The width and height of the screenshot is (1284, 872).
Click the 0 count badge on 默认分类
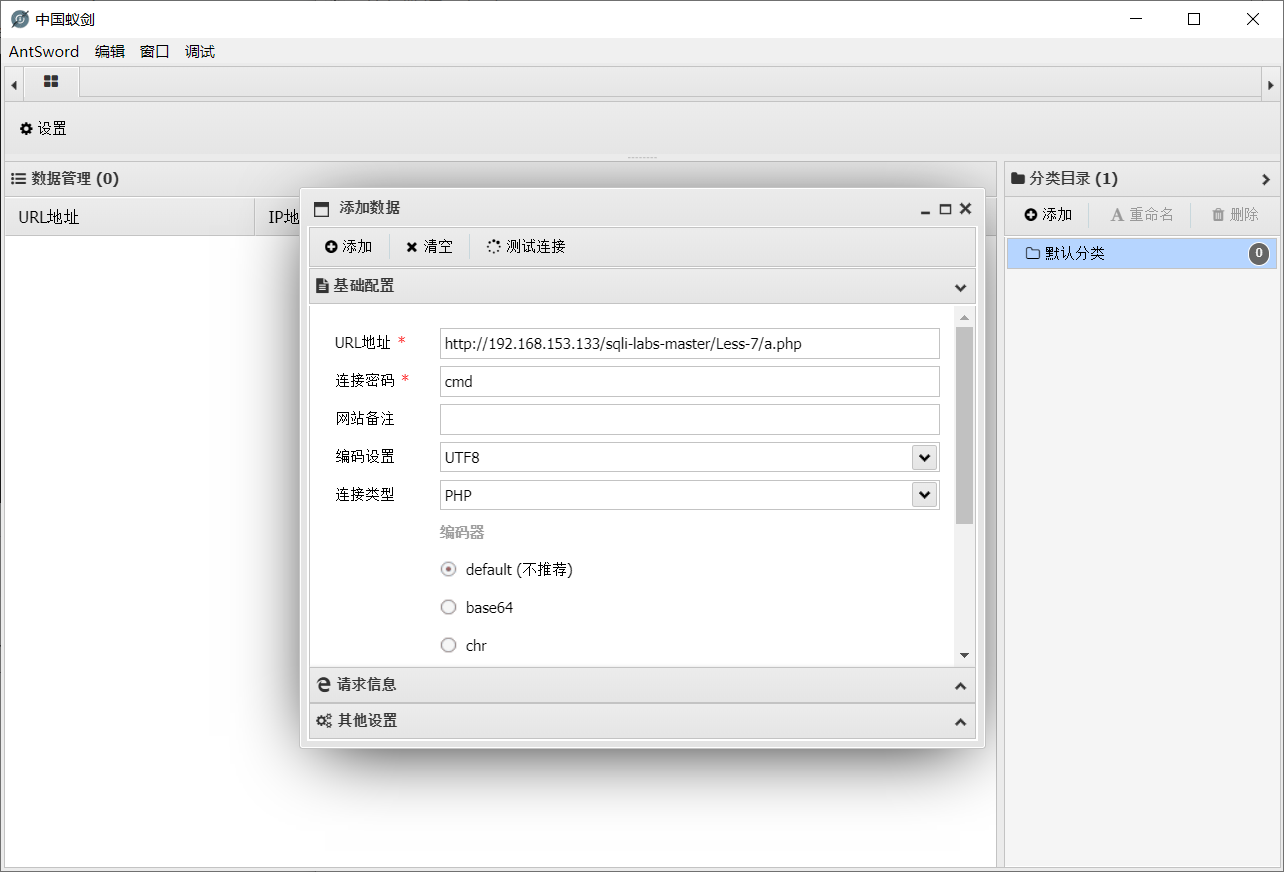(1259, 254)
